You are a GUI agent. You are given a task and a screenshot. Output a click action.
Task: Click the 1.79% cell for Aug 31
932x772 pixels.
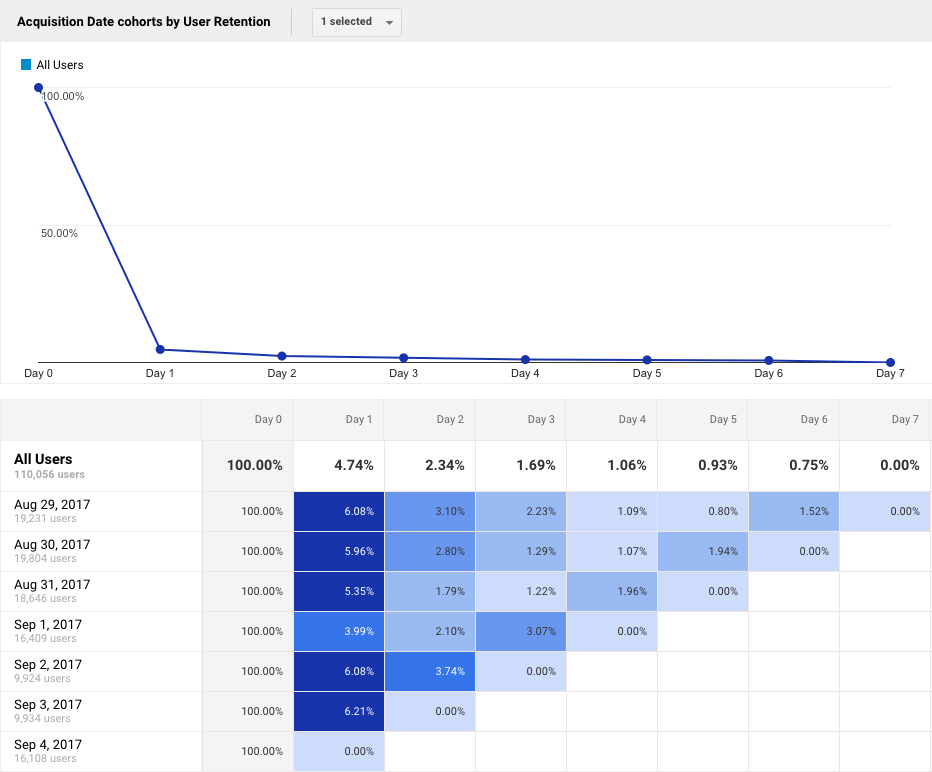(430, 591)
